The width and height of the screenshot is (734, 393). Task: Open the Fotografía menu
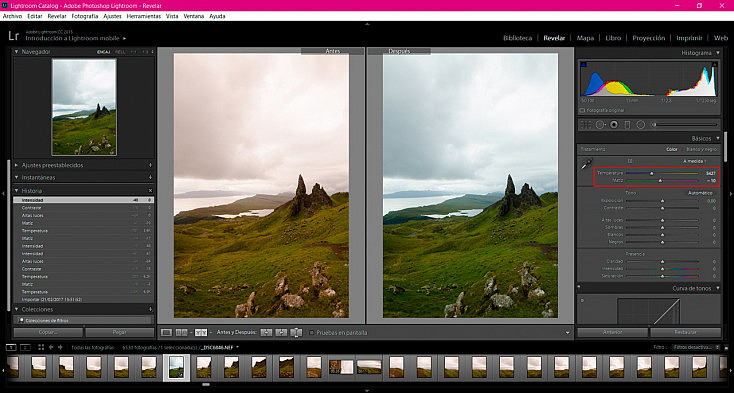click(x=85, y=16)
